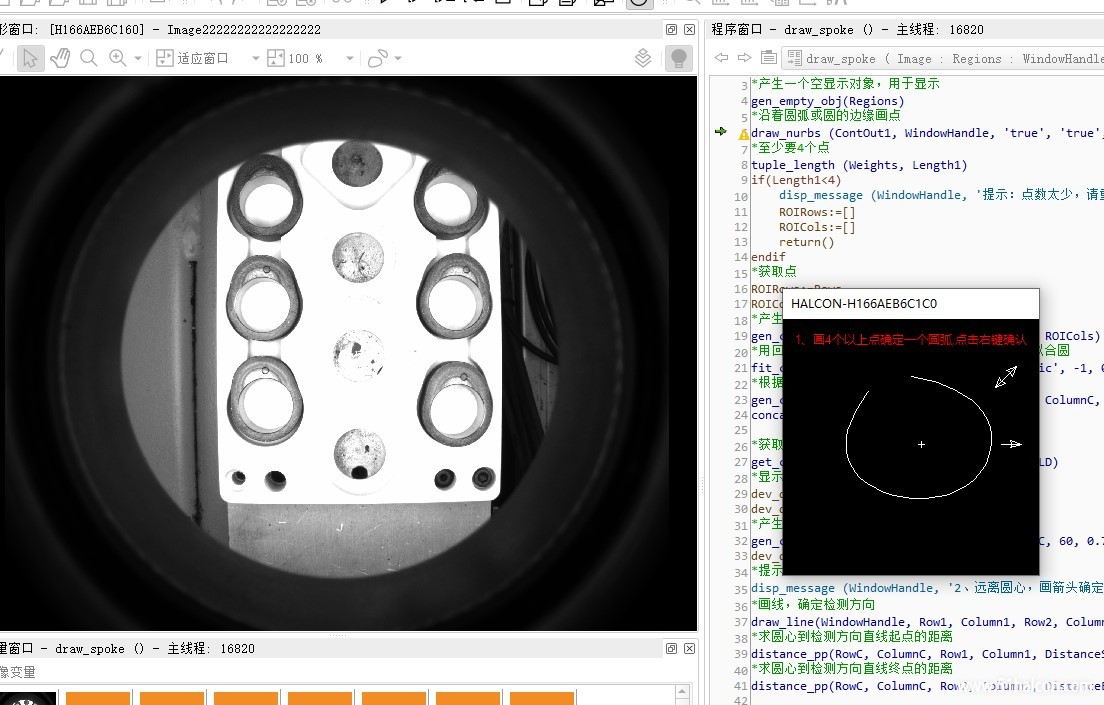This screenshot has width=1104, height=705.
Task: Click the clipboard list icon in program window
Action: [768, 58]
